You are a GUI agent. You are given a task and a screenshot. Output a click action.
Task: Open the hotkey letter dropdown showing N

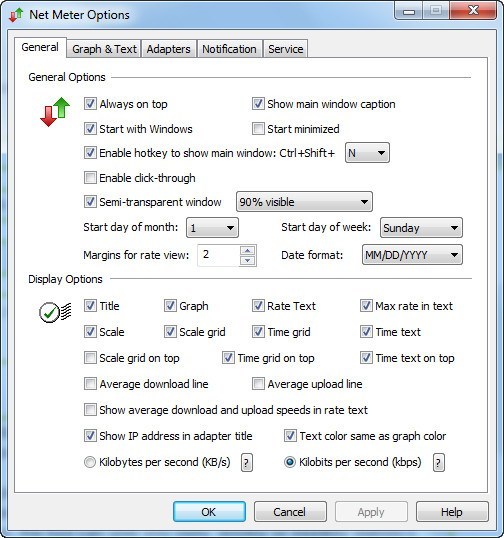pos(367,153)
